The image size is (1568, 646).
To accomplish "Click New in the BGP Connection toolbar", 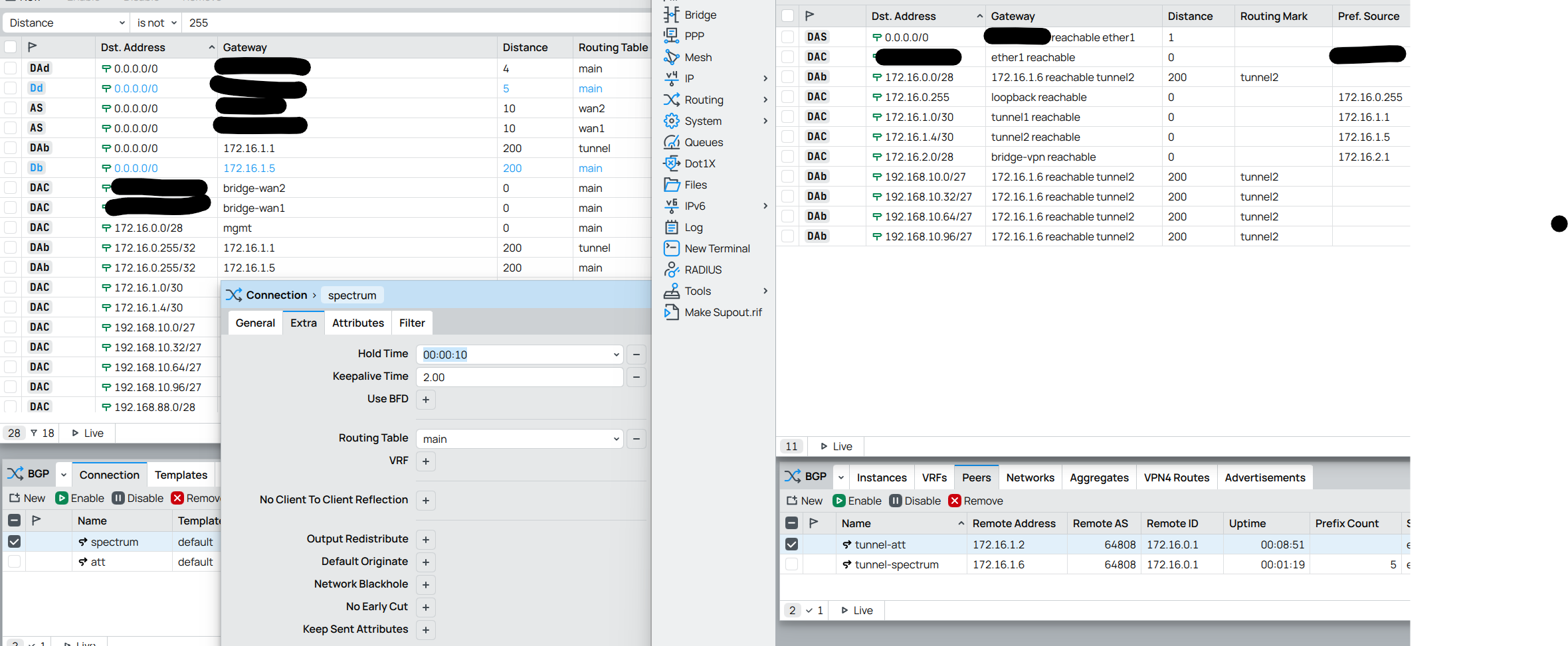I will 27,498.
